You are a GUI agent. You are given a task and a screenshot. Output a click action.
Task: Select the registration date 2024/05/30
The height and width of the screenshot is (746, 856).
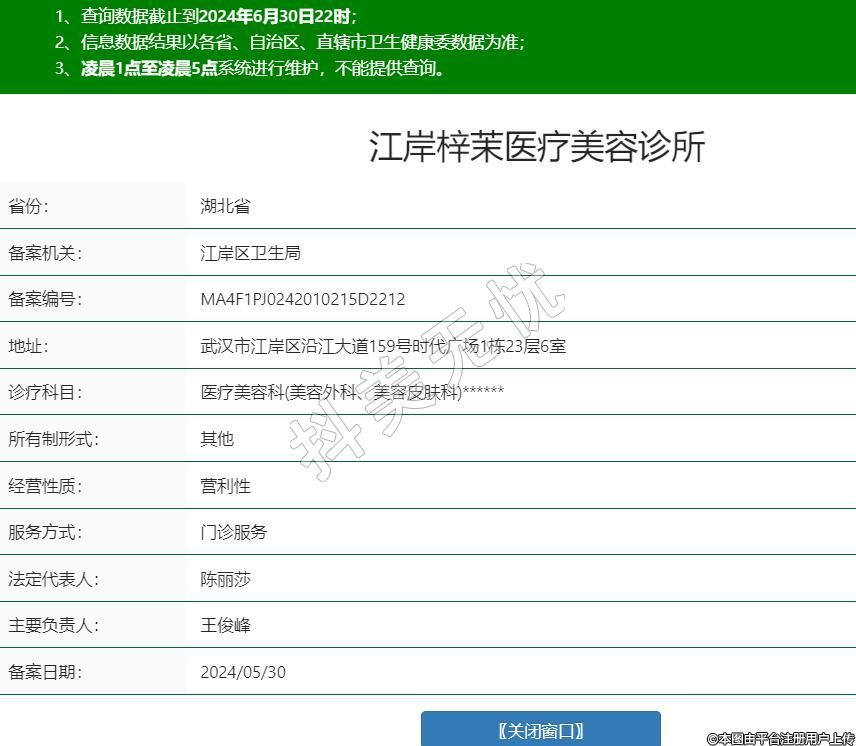(x=243, y=672)
